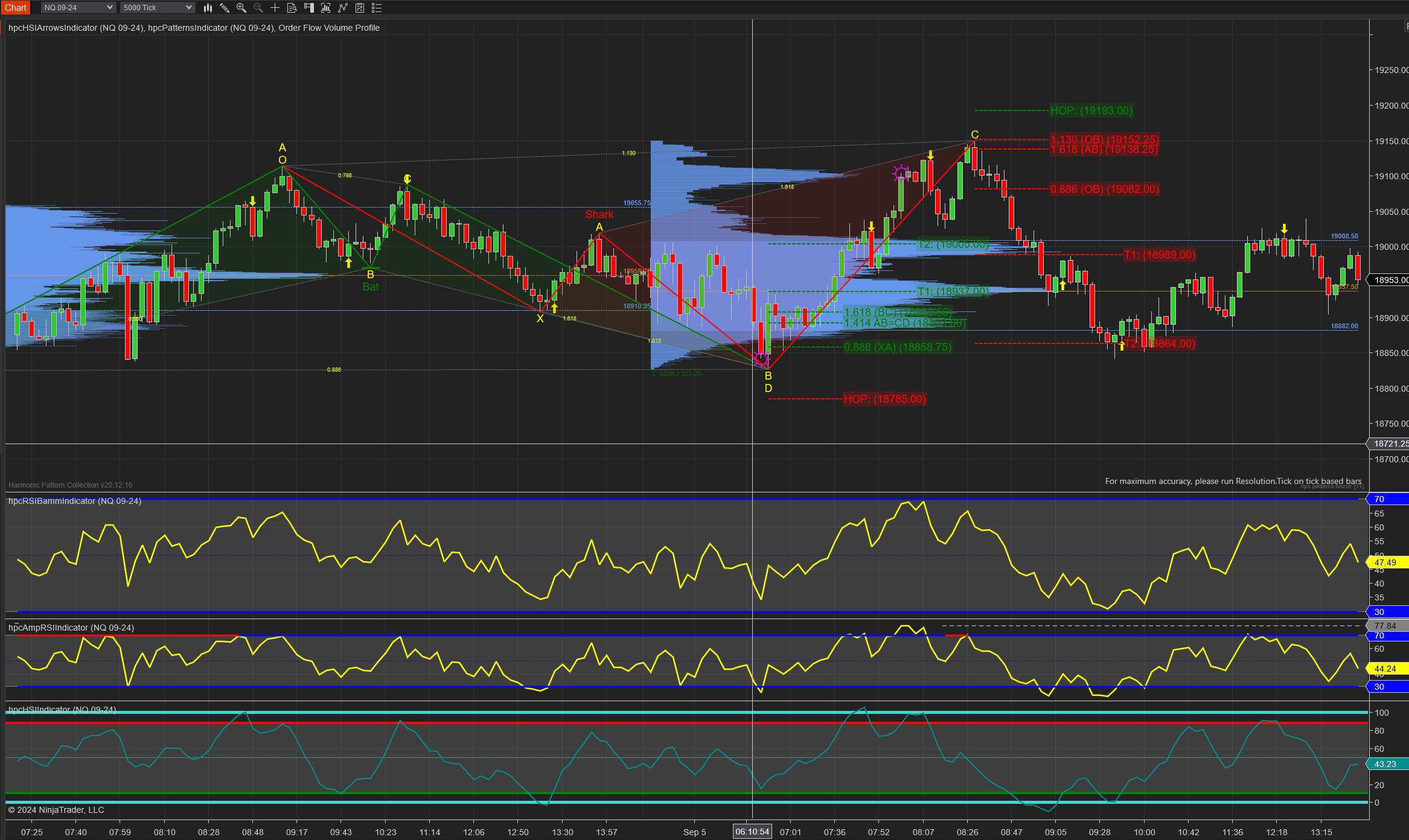The image size is (1409, 840).
Task: Click the 06:10:54 time axis marker
Action: pos(752,832)
